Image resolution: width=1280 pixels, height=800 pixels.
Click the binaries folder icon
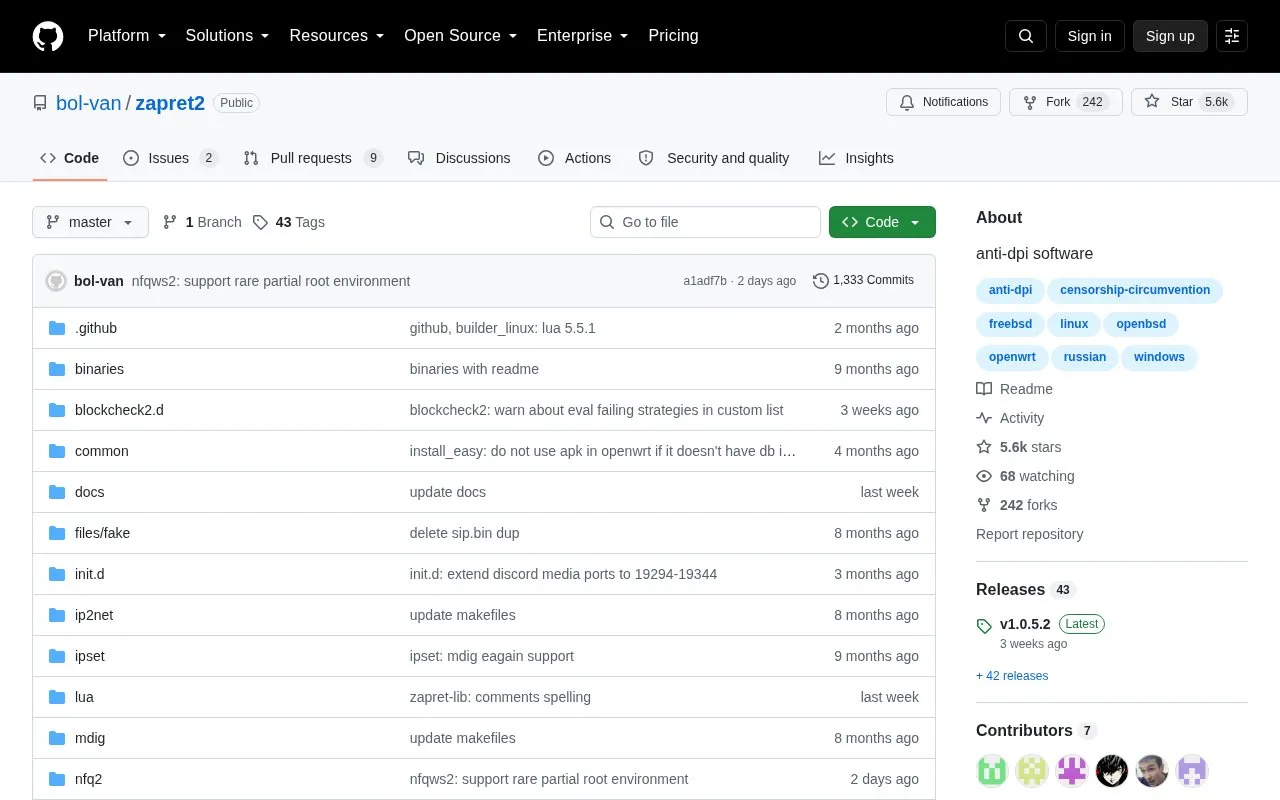57,369
